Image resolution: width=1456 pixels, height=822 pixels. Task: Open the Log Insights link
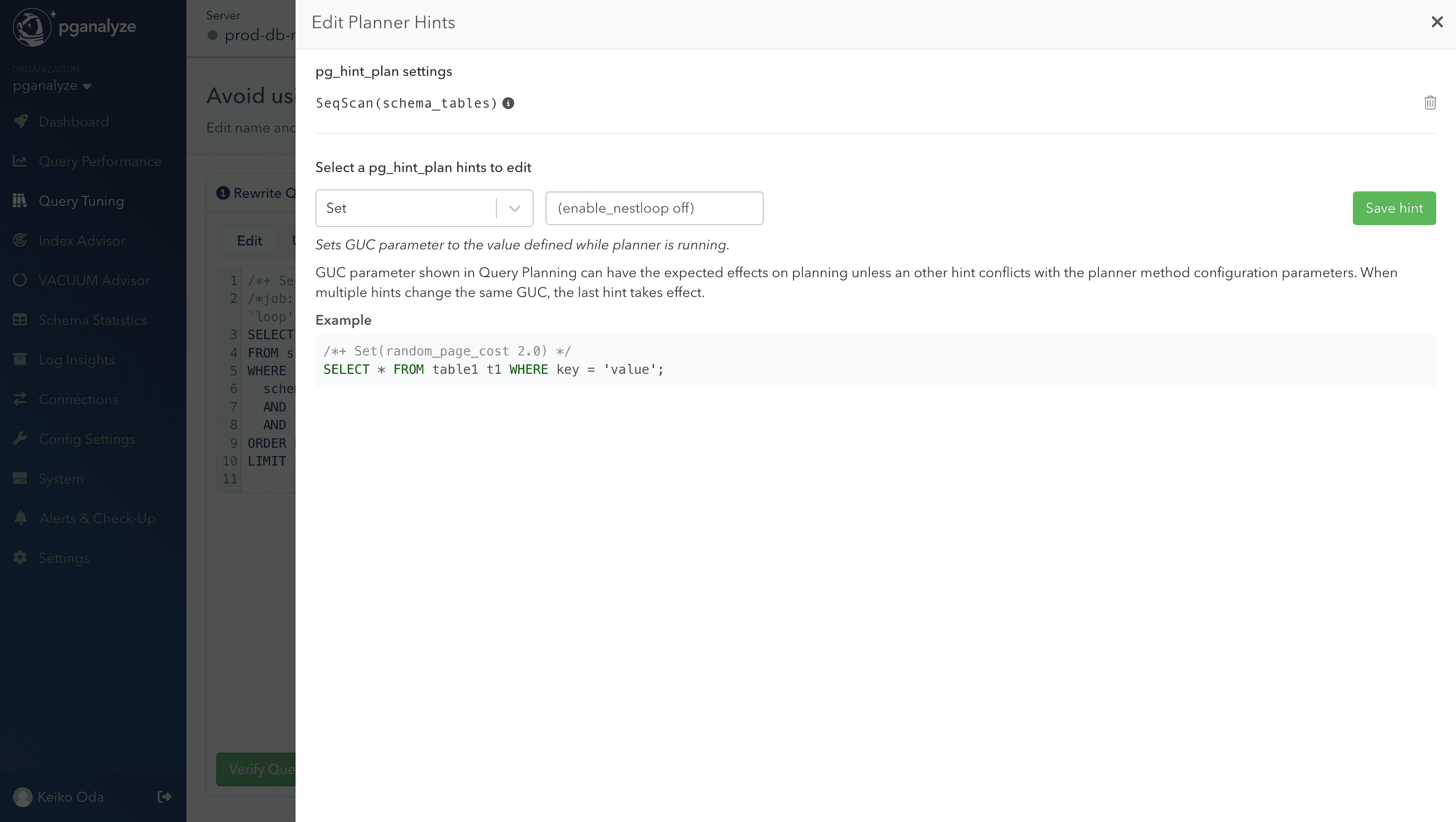tap(77, 360)
